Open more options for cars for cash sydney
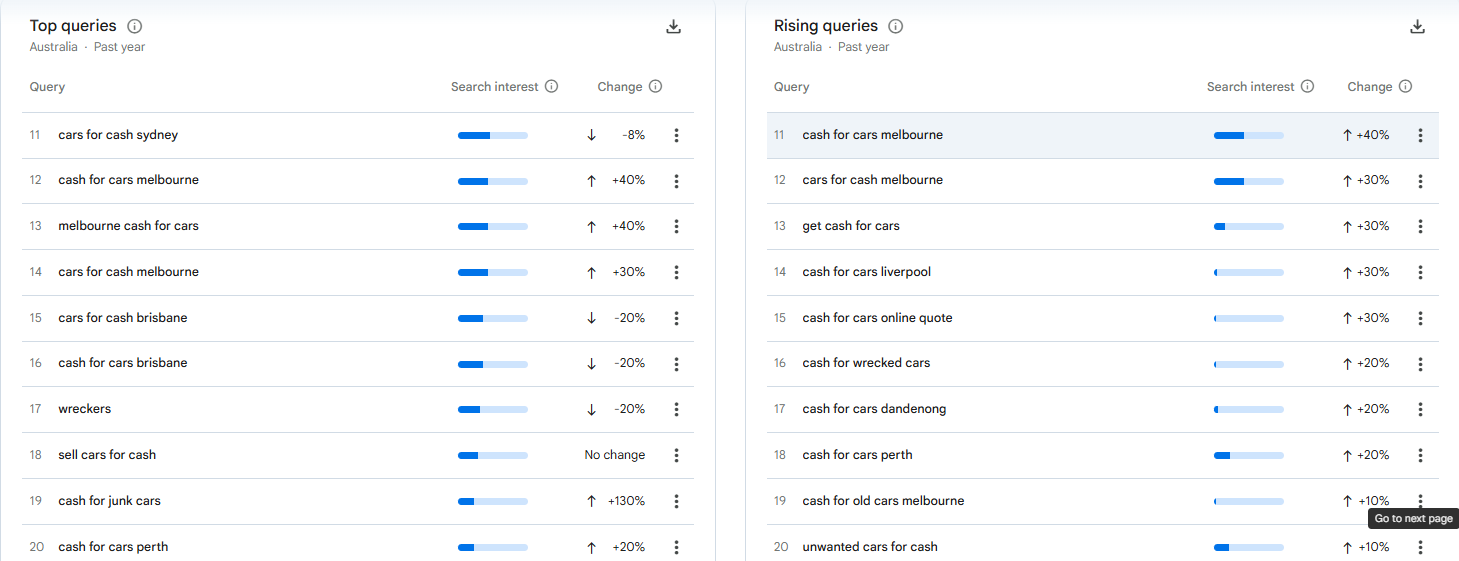 (x=677, y=135)
